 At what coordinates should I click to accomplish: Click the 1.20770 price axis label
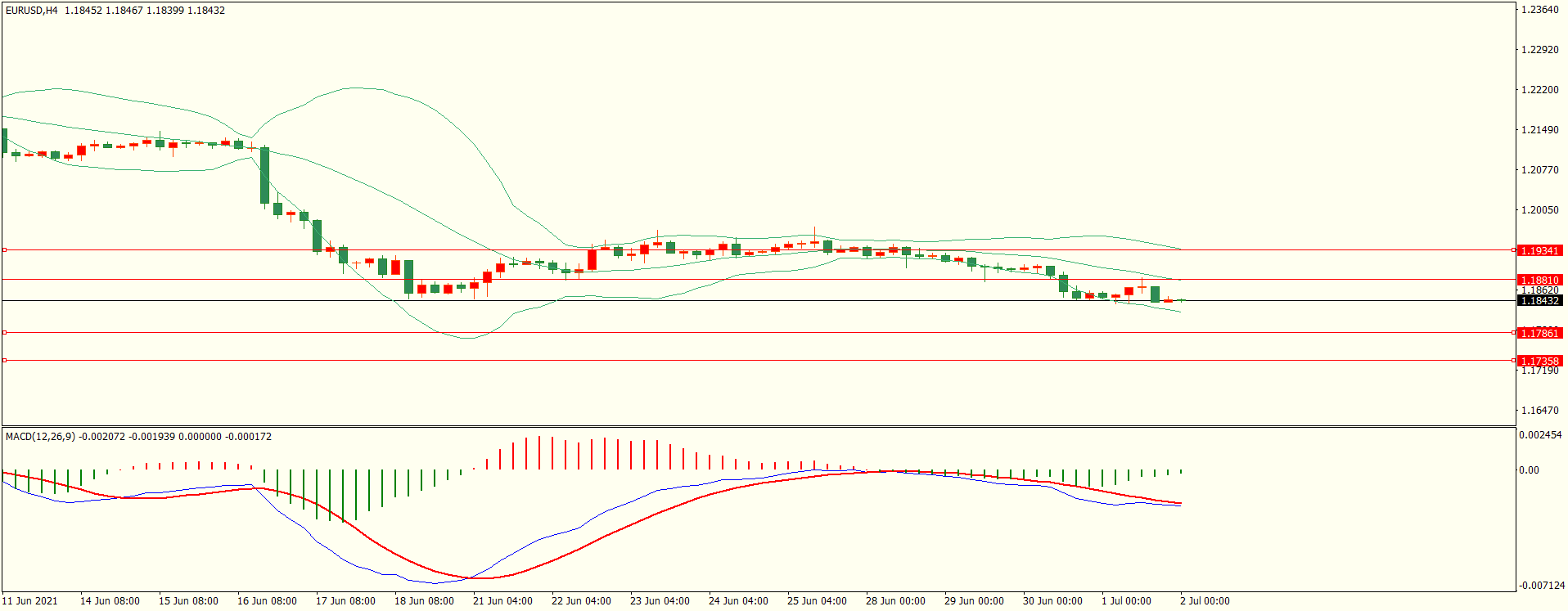coord(1539,170)
